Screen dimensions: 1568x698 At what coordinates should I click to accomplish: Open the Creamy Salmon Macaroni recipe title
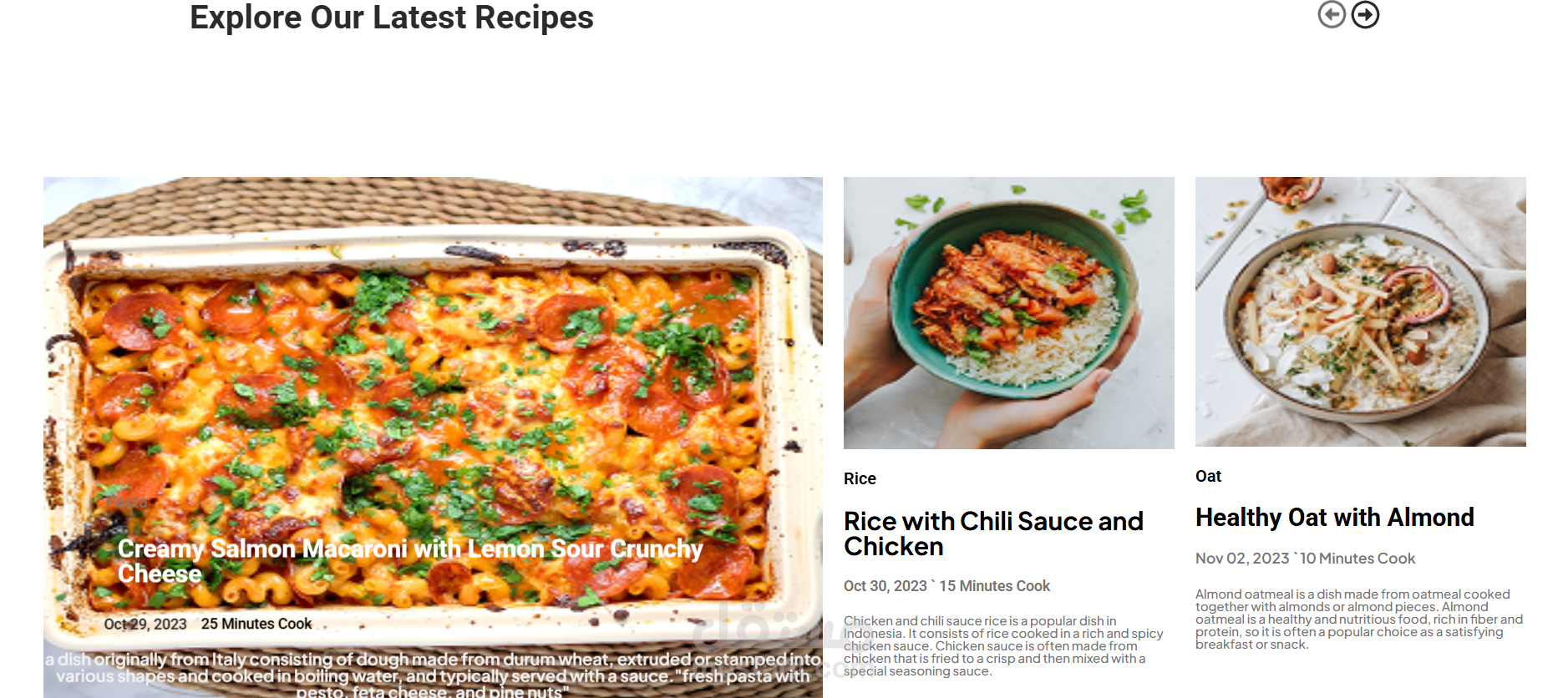tap(410, 561)
